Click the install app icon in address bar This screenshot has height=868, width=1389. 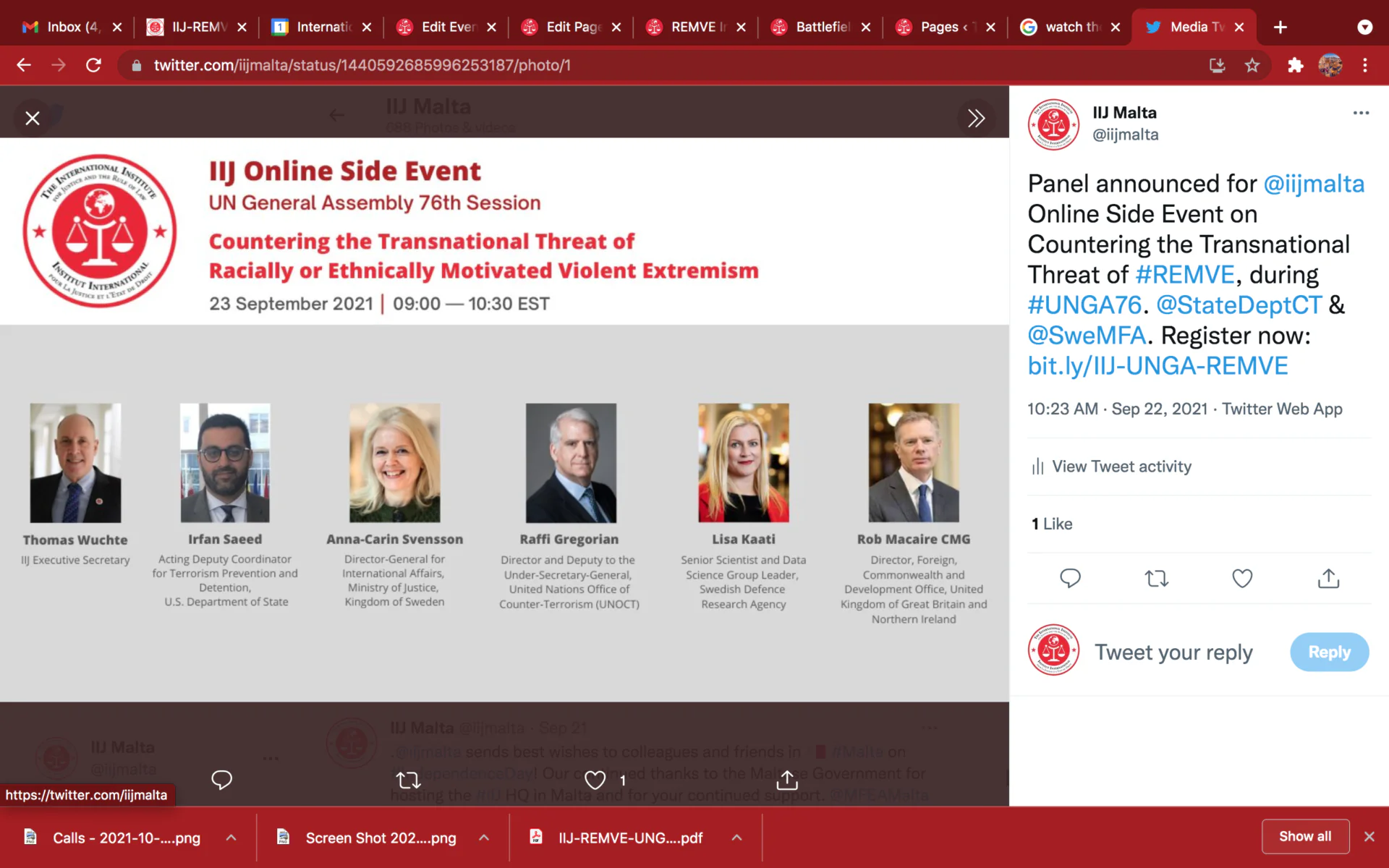click(x=1218, y=65)
